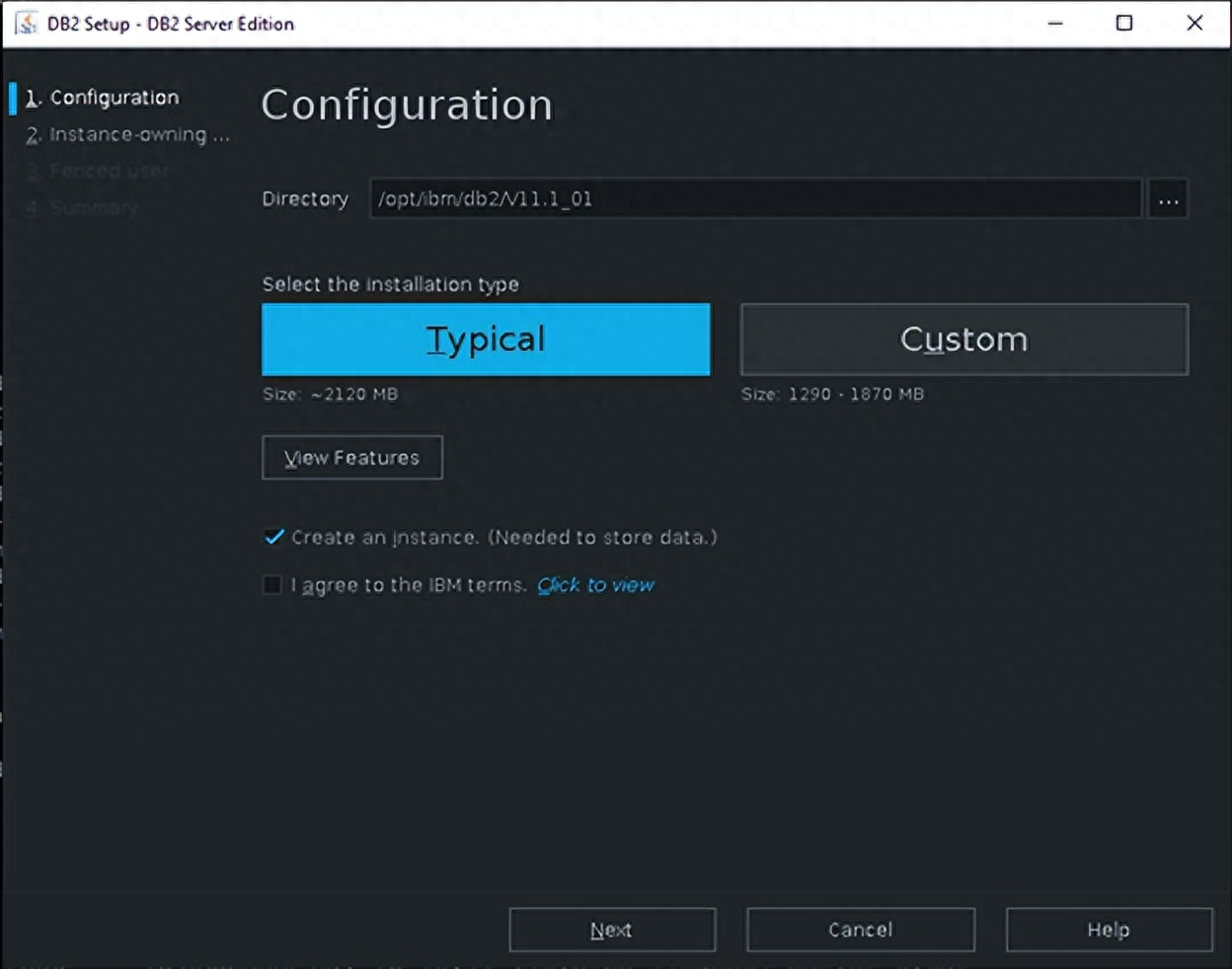Open the Help button

(1109, 930)
